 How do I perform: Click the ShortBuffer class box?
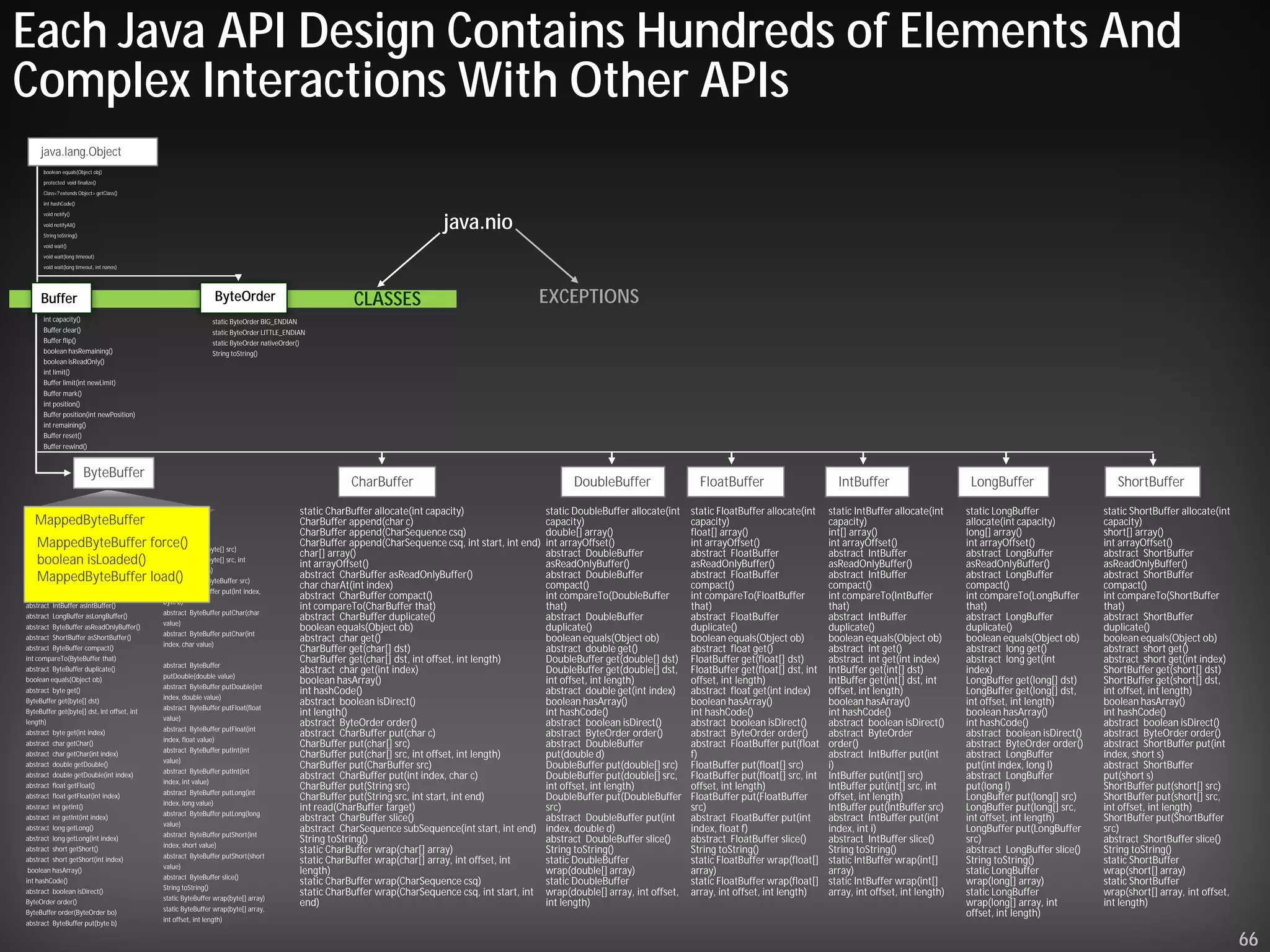tap(1152, 482)
